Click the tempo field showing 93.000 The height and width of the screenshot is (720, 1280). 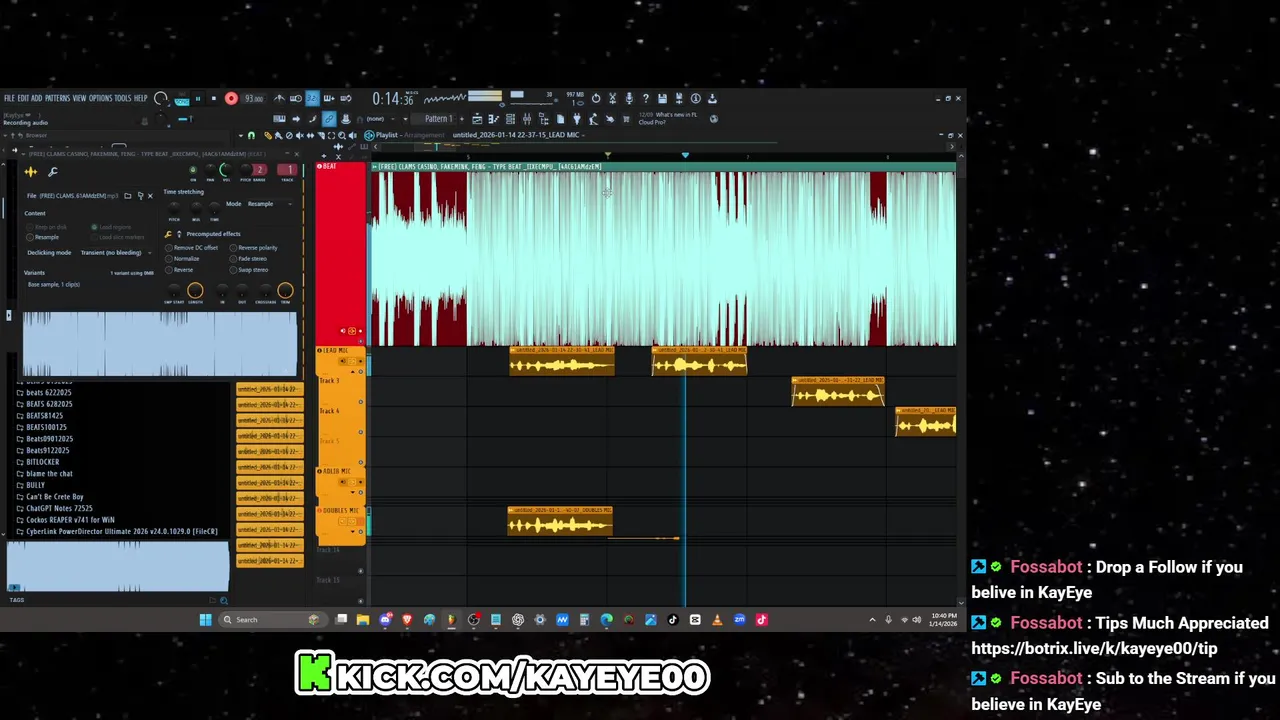click(x=254, y=98)
